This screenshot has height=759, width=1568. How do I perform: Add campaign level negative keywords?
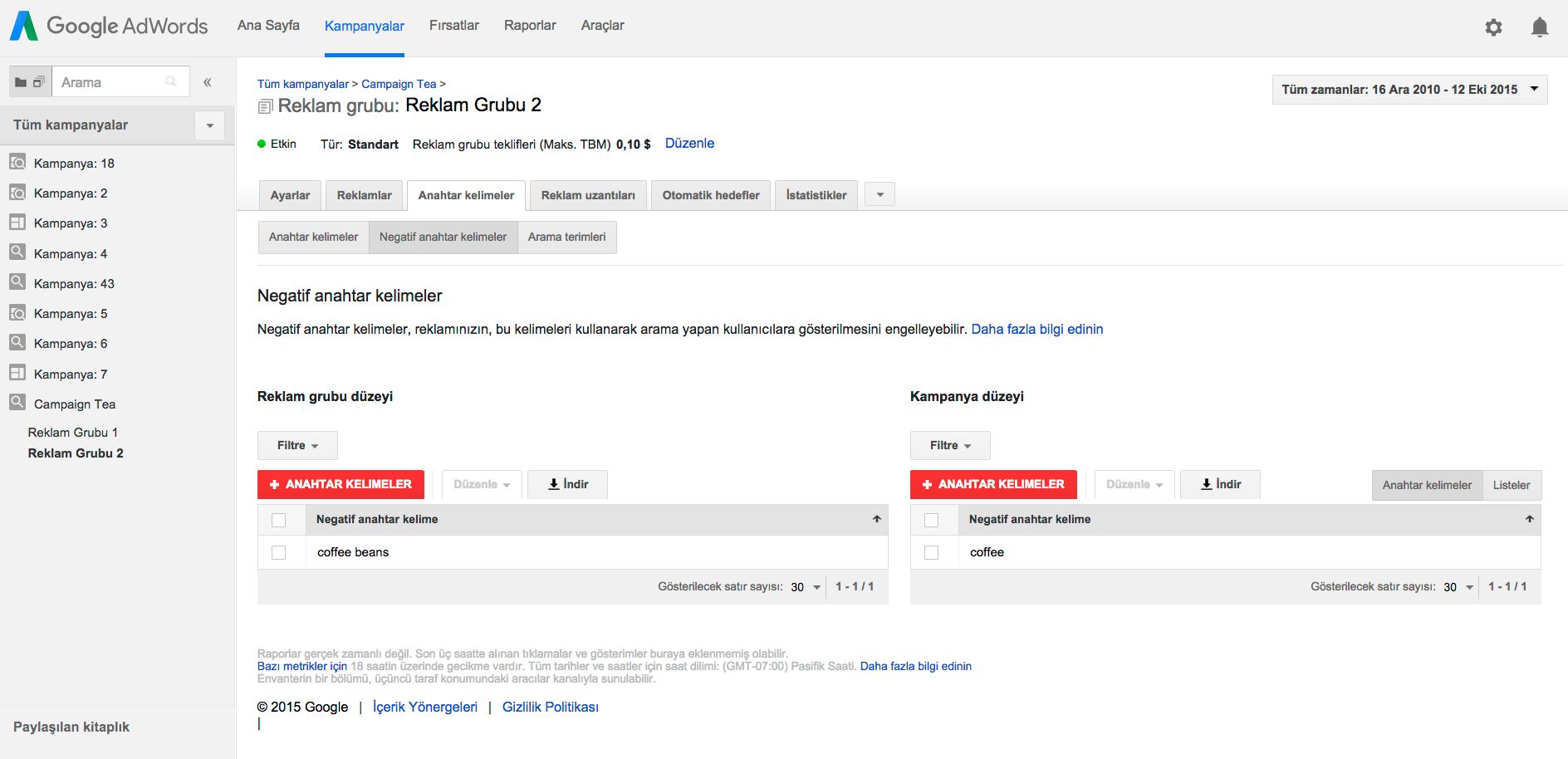pos(993,484)
